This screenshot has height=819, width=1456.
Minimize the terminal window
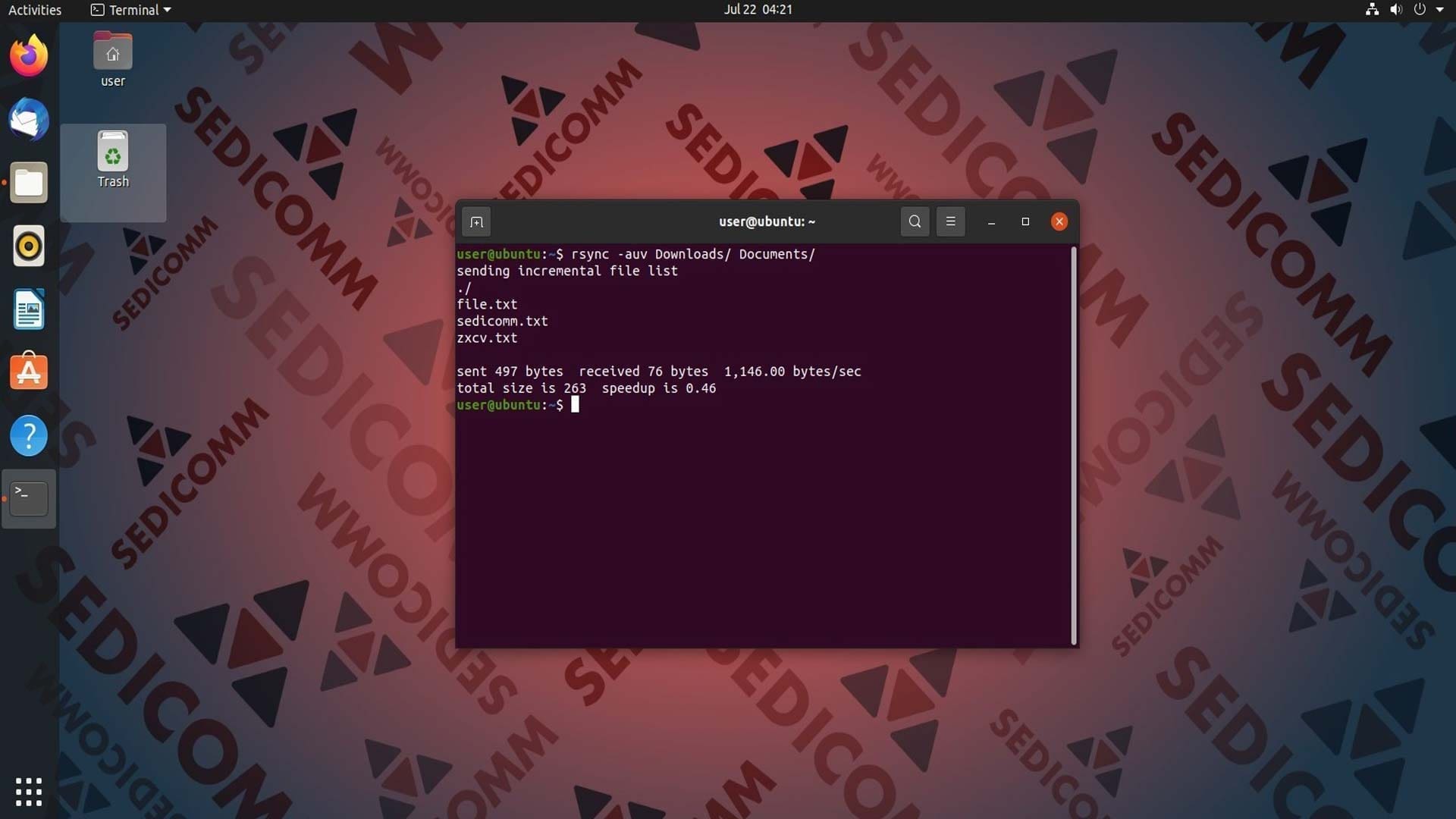pyautogui.click(x=991, y=221)
